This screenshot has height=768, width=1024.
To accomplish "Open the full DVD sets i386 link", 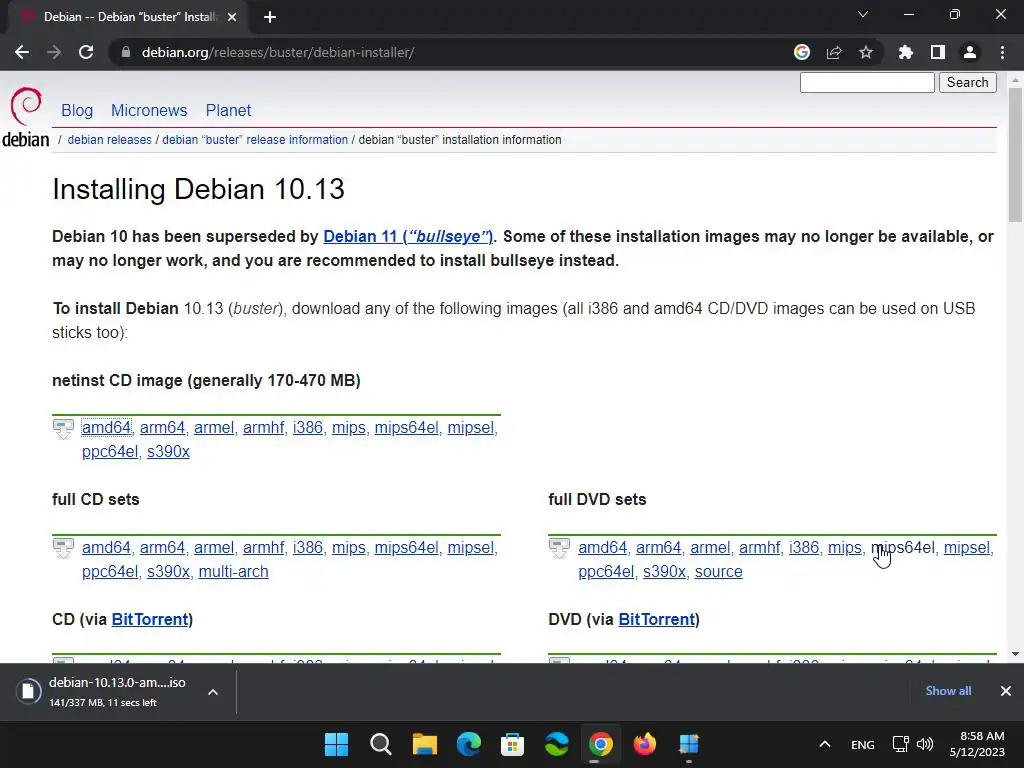I will click(804, 547).
